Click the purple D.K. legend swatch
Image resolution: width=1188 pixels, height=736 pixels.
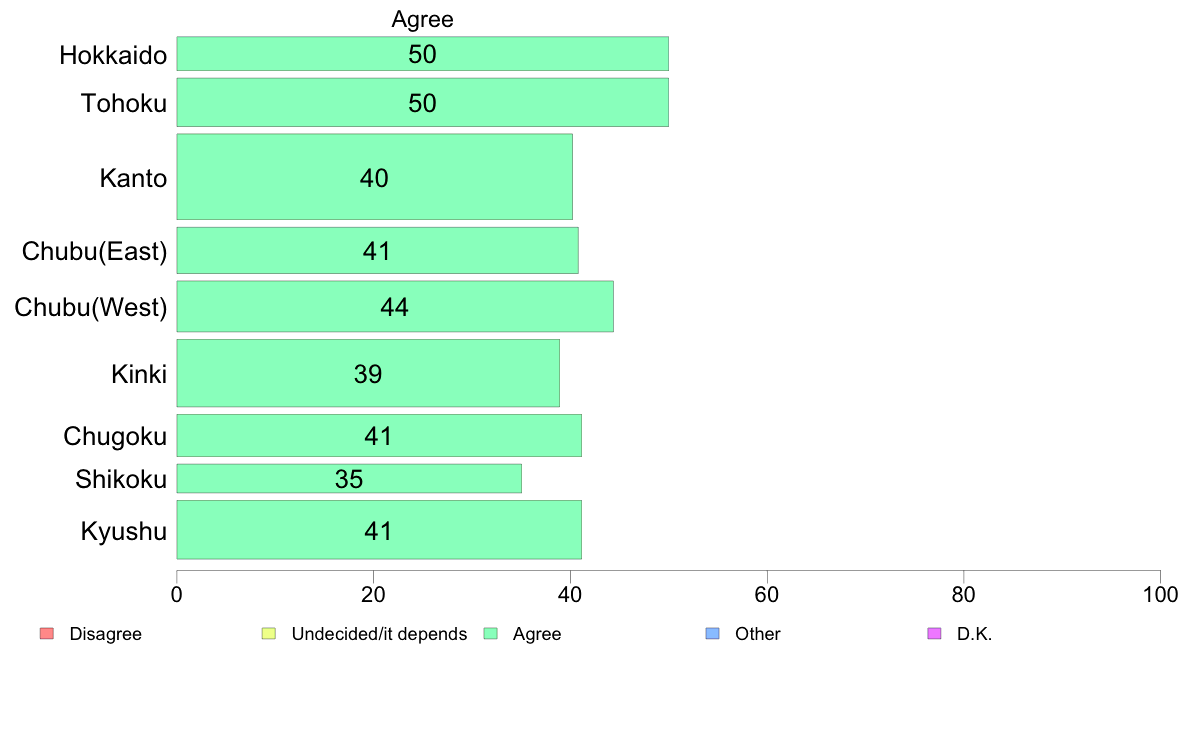click(x=934, y=634)
